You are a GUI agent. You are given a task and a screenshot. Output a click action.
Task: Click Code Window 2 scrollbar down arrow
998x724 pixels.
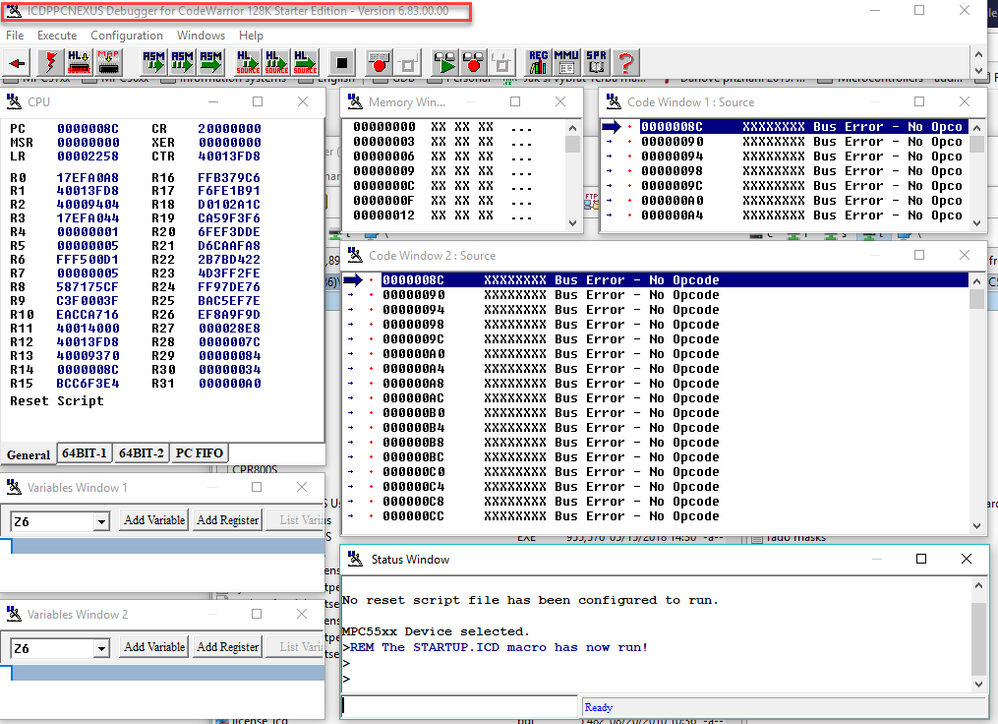click(x=977, y=526)
